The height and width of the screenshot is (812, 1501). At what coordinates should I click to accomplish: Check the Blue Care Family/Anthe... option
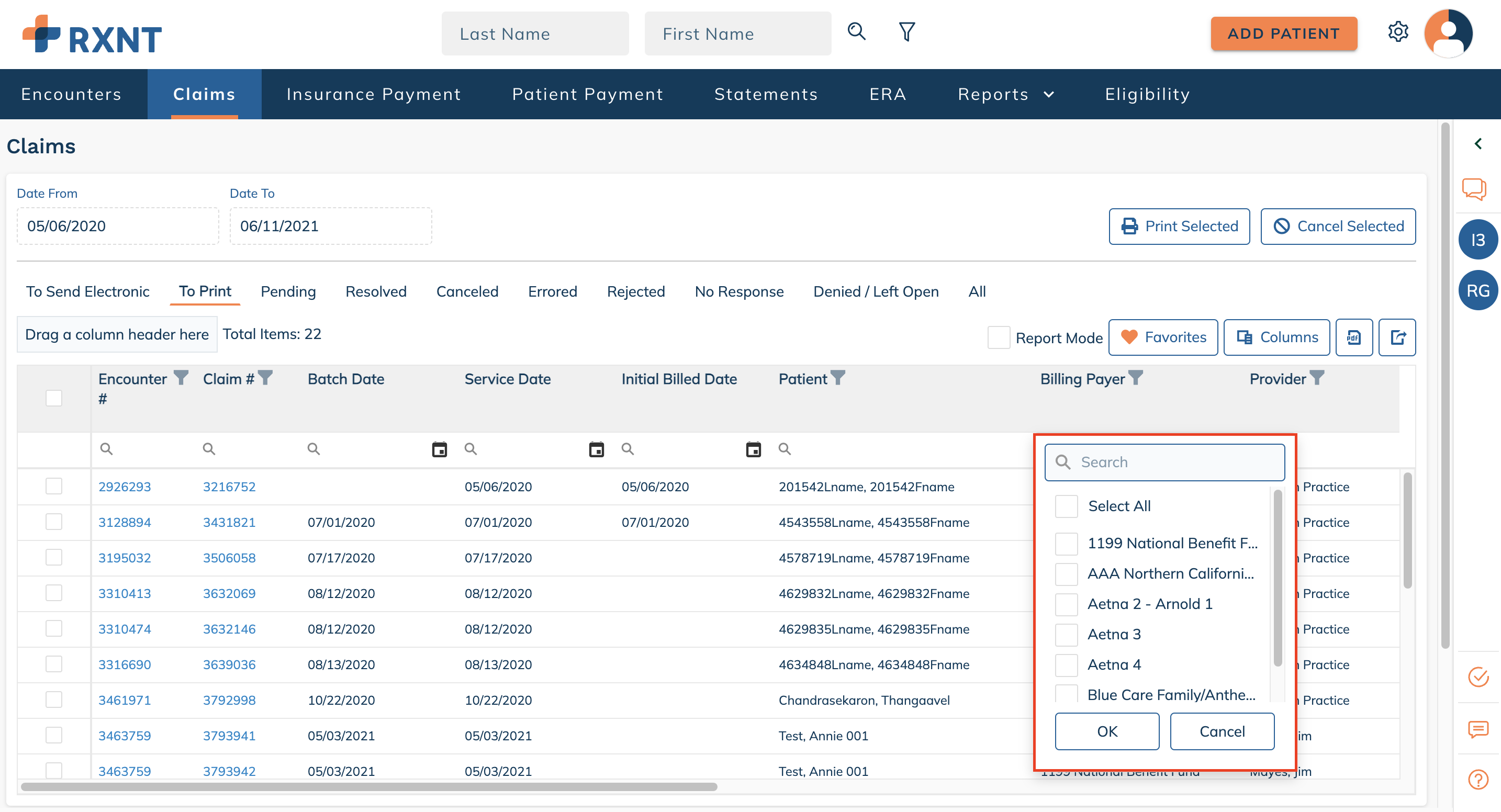pos(1066,694)
